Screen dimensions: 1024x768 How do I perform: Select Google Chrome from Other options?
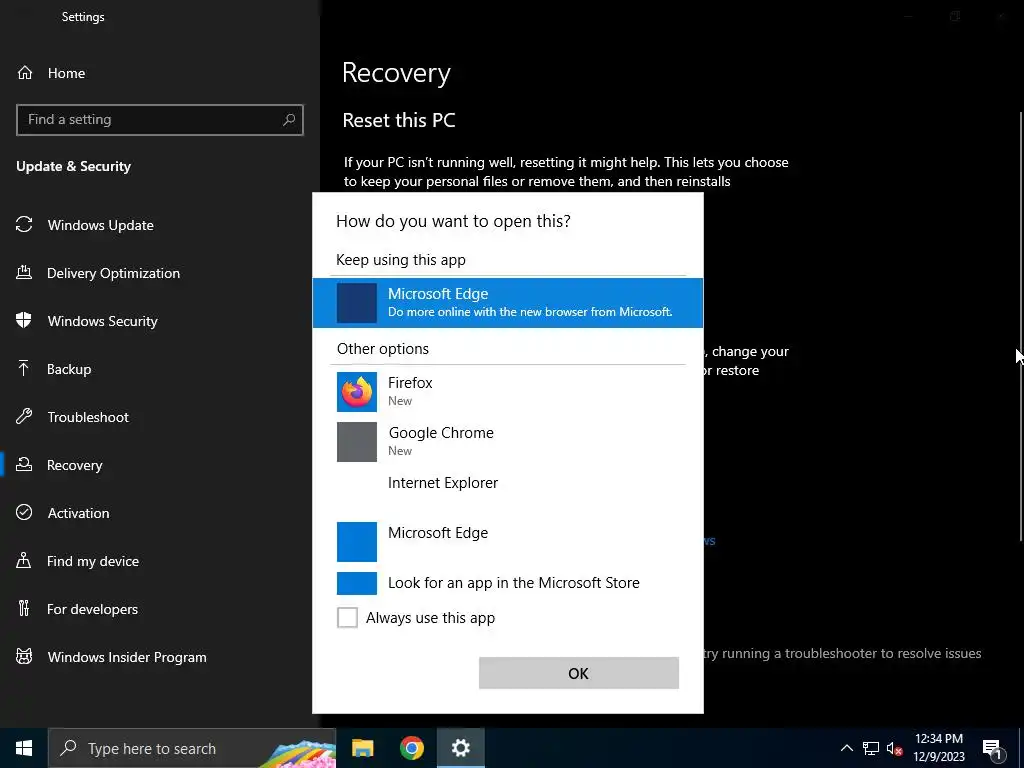(x=508, y=441)
